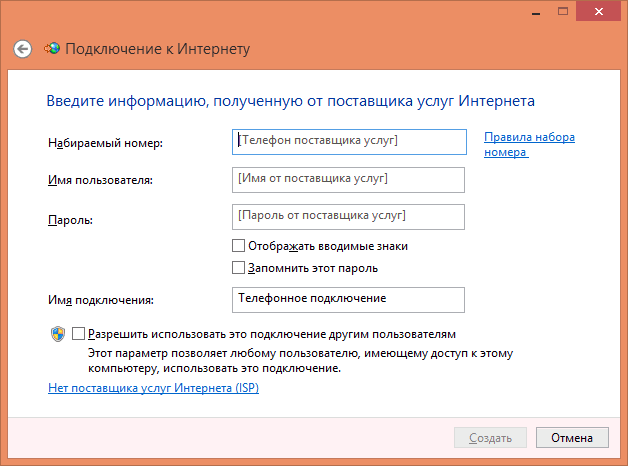628x466 pixels.
Task: Click the UAC shield icon
Action: [58, 334]
